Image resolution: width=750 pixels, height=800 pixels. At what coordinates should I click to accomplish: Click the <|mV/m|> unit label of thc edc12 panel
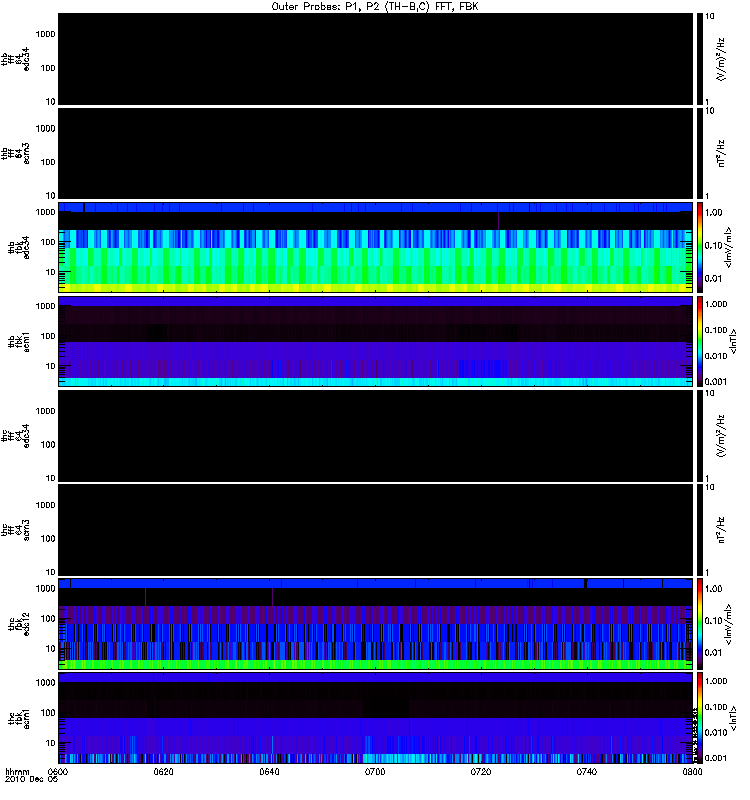tap(728, 624)
